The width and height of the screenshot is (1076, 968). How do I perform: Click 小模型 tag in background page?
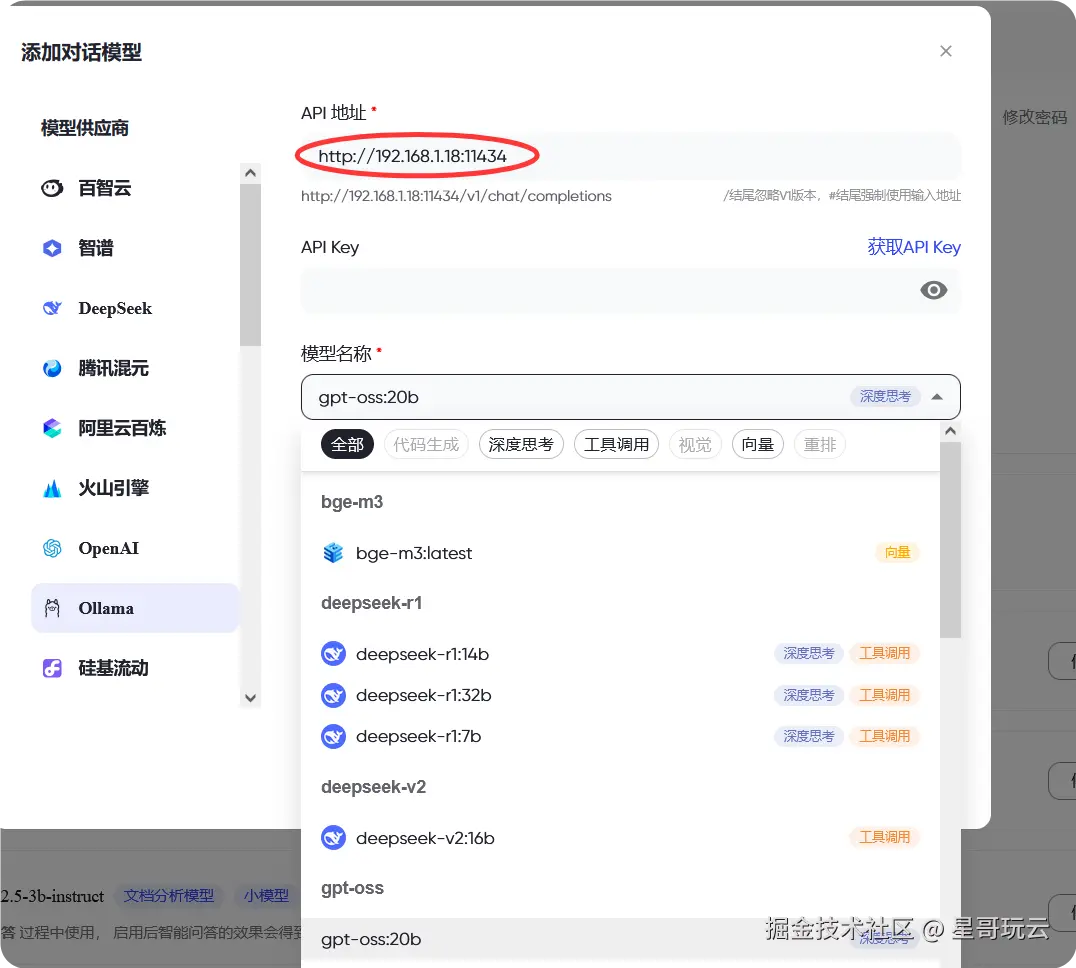266,896
